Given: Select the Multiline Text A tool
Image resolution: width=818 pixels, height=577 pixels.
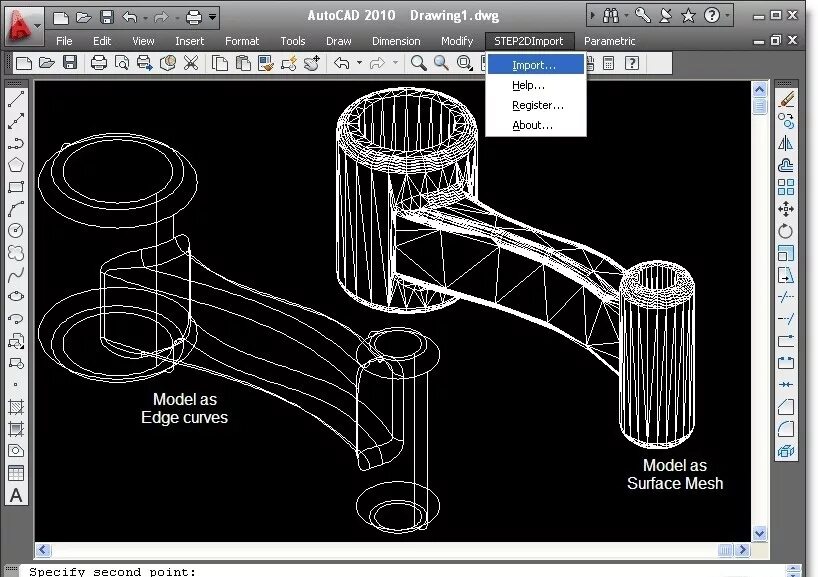Looking at the screenshot, I should coord(16,495).
